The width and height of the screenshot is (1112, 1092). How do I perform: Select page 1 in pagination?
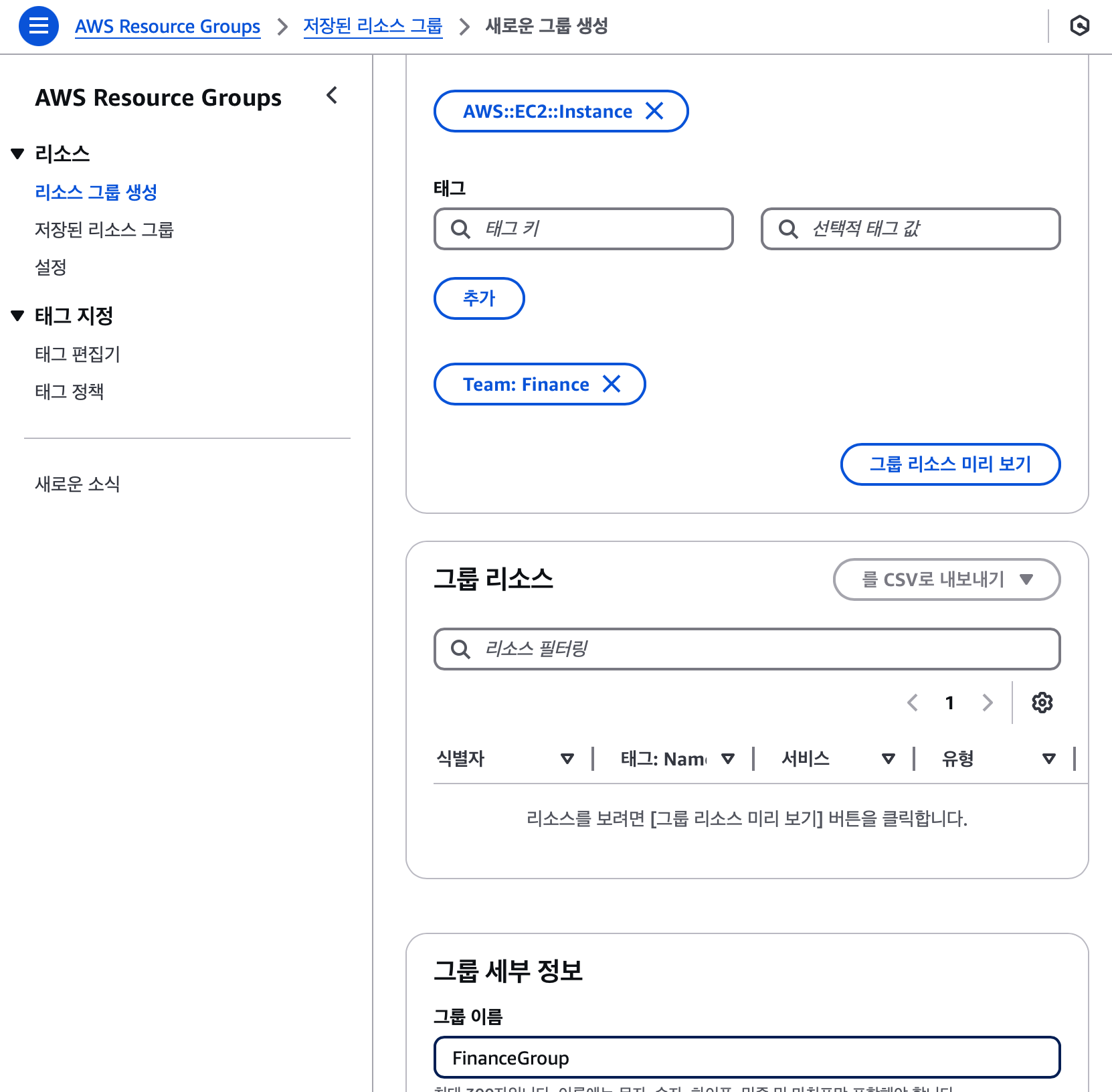(x=949, y=703)
